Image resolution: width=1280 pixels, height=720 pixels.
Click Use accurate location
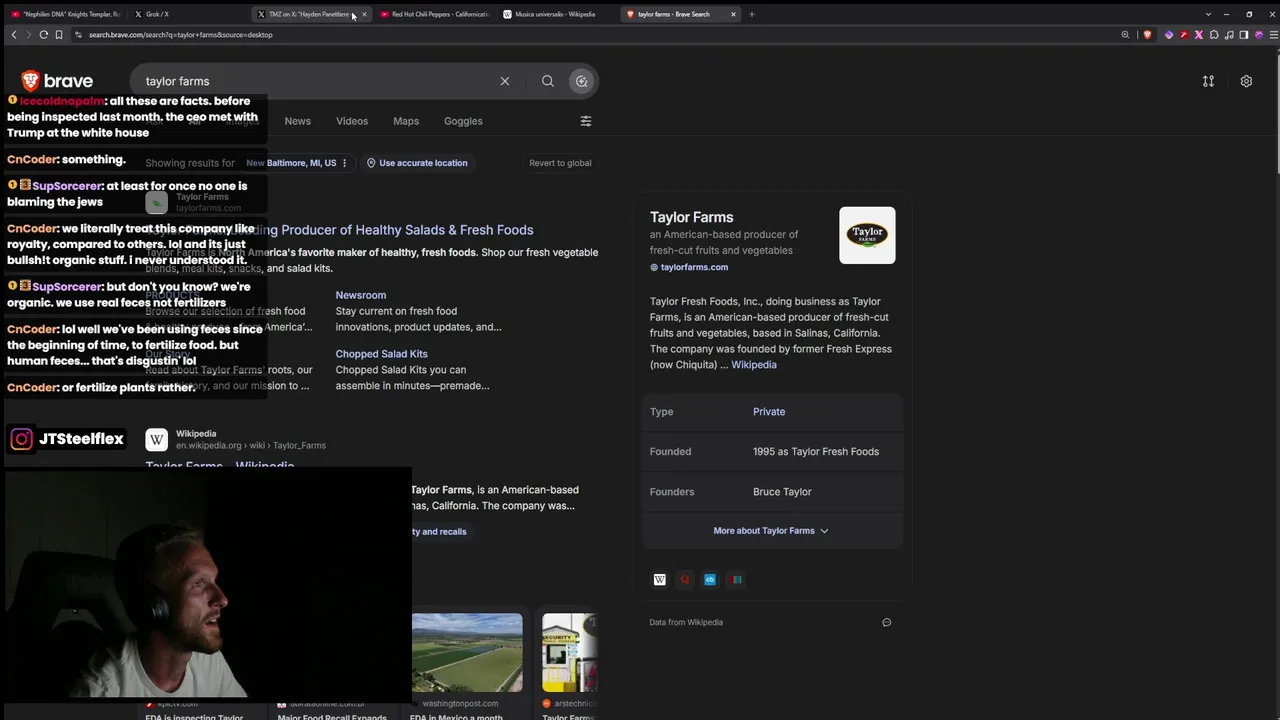click(x=416, y=163)
